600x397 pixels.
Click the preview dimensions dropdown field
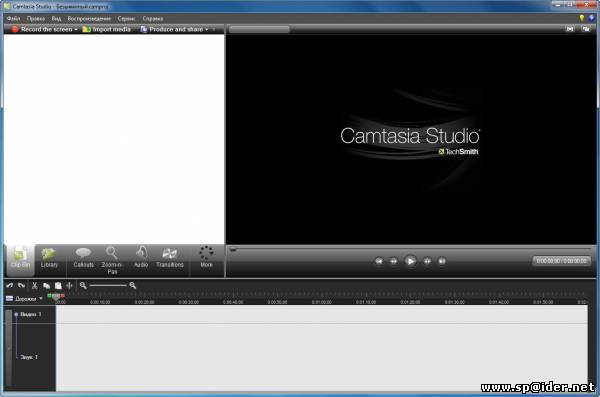click(259, 29)
